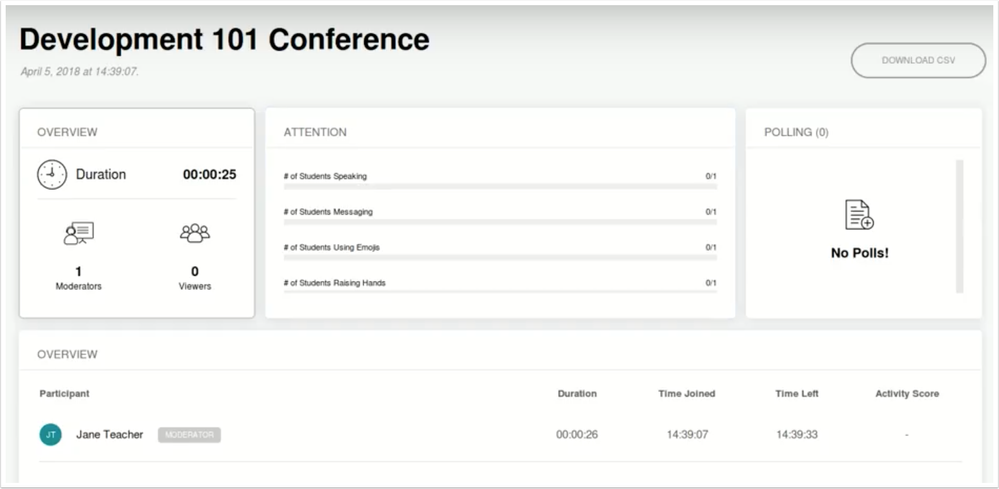The image size is (999, 489).
Task: Click the 14:39:07 time joined cell
Action: coord(687,435)
